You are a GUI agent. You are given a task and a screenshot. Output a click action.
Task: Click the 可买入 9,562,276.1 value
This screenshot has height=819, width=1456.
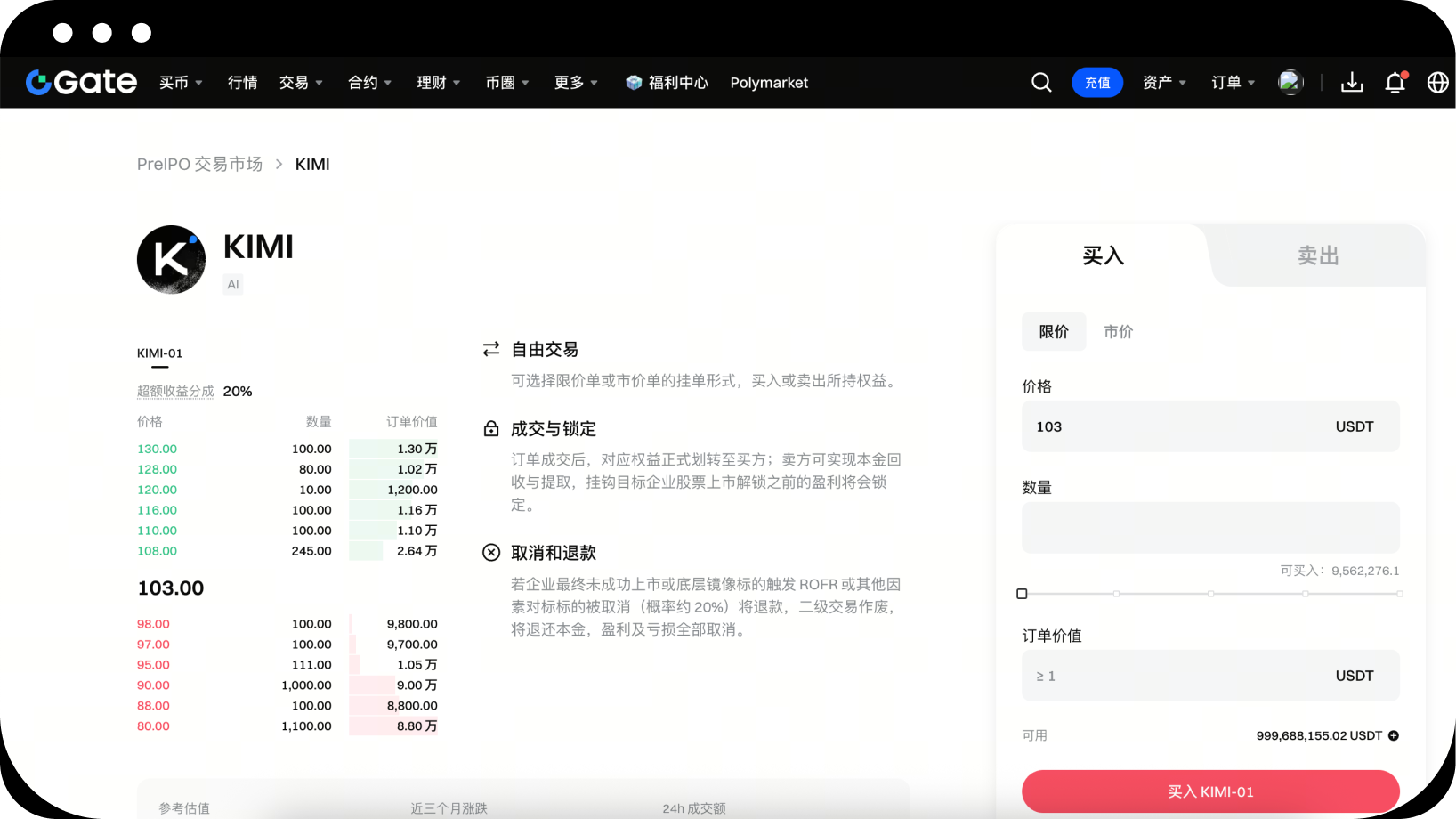(x=1365, y=571)
